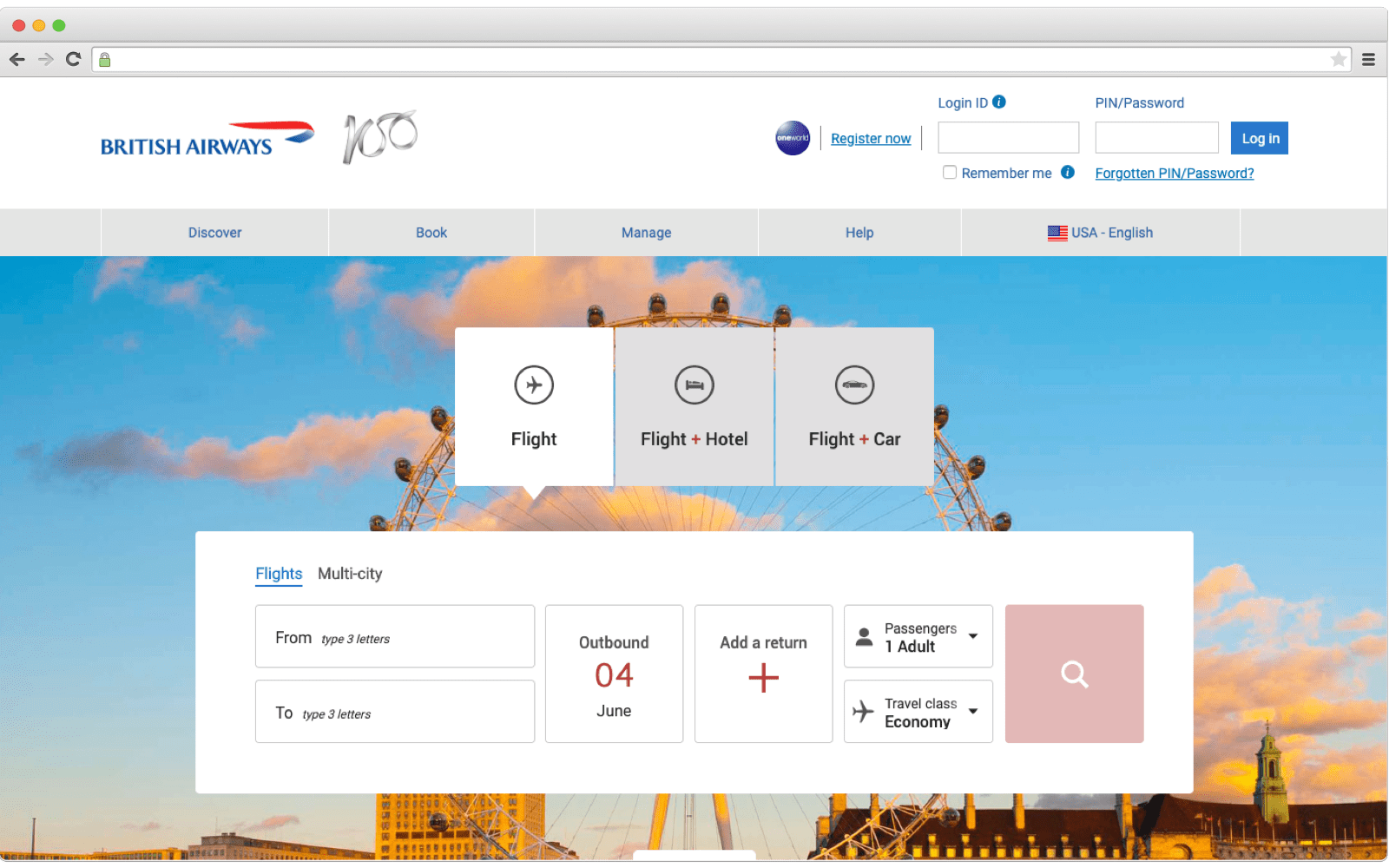Image resolution: width=1389 pixels, height=868 pixels.
Task: Click the Economy travel class value
Action: [918, 722]
